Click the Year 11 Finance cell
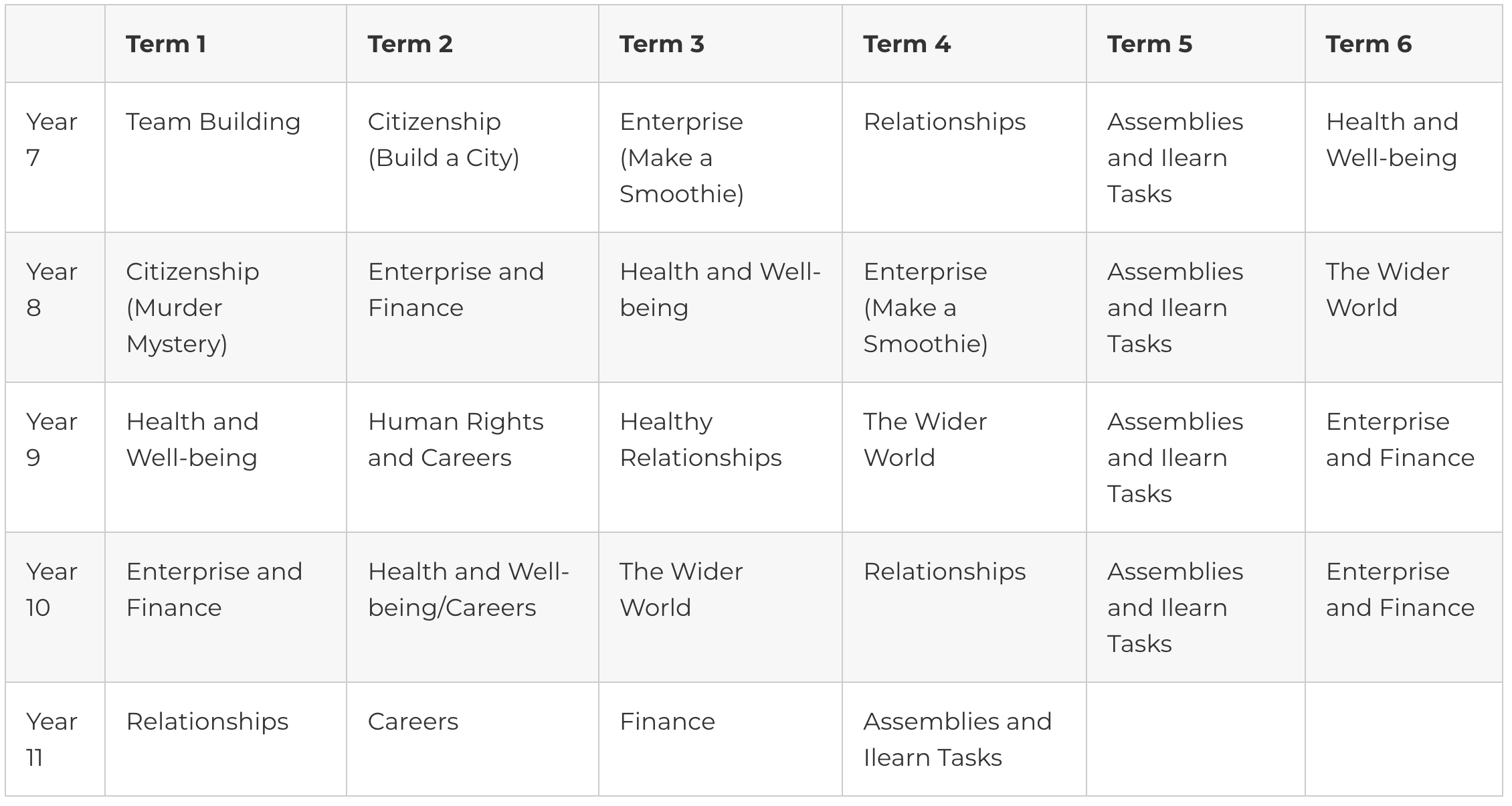 point(667,722)
